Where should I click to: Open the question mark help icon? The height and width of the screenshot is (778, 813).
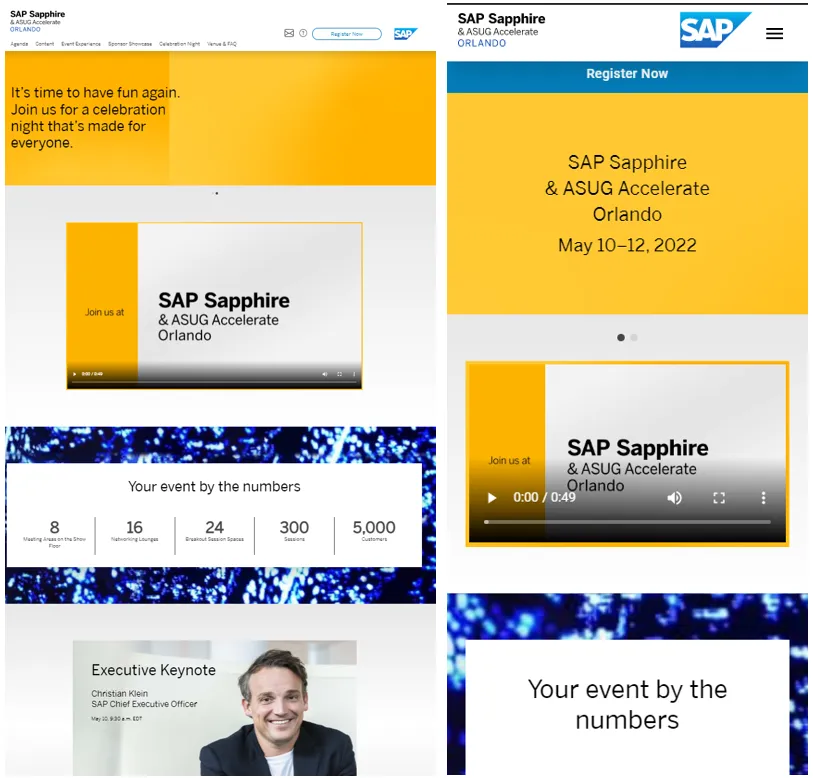[x=303, y=33]
